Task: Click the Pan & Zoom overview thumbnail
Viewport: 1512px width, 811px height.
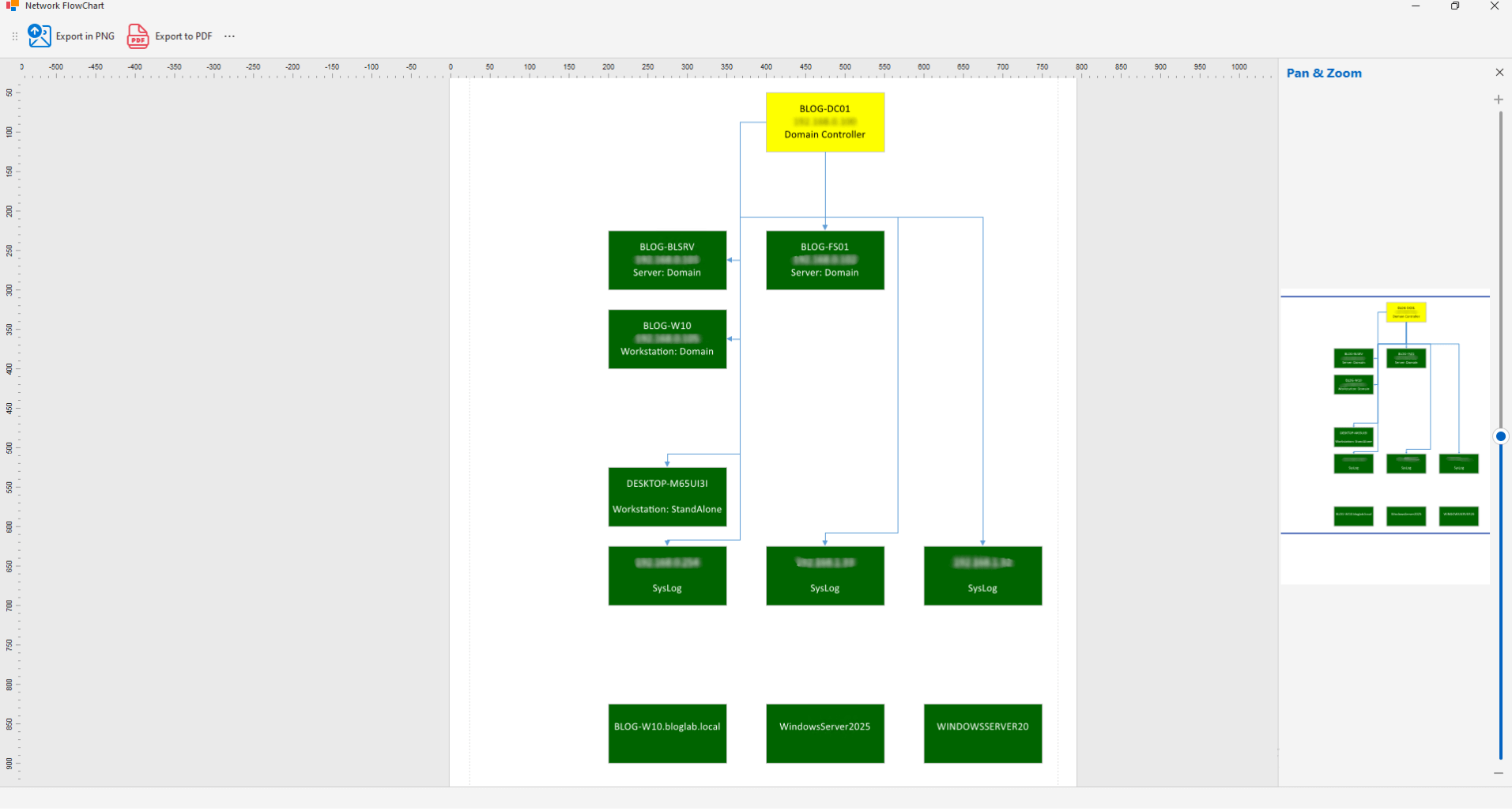Action: (1385, 415)
